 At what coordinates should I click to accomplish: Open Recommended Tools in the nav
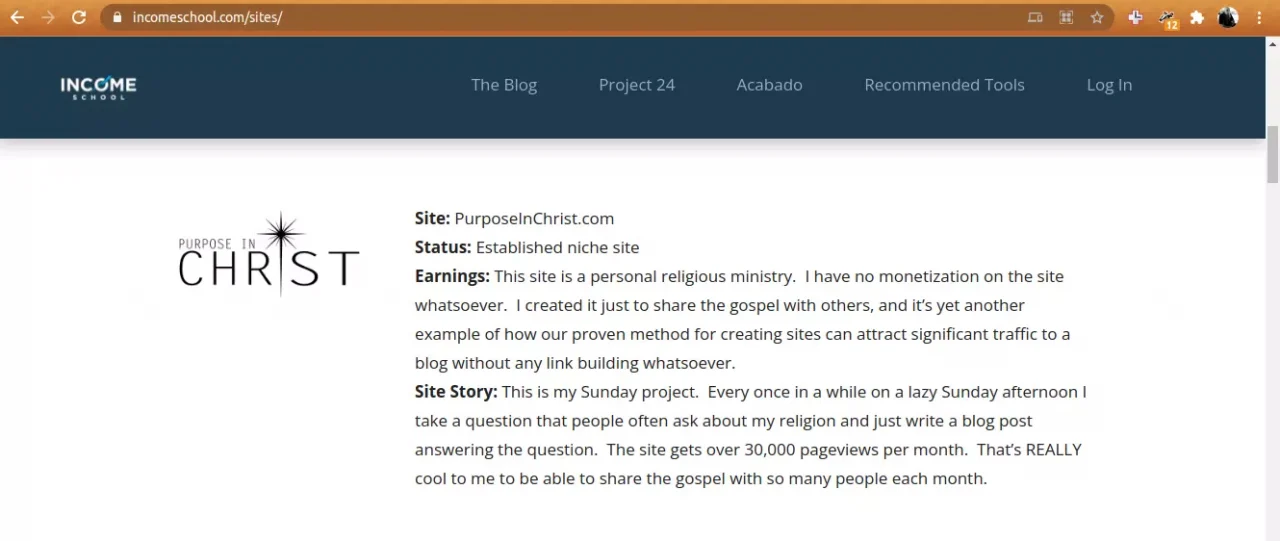click(944, 85)
